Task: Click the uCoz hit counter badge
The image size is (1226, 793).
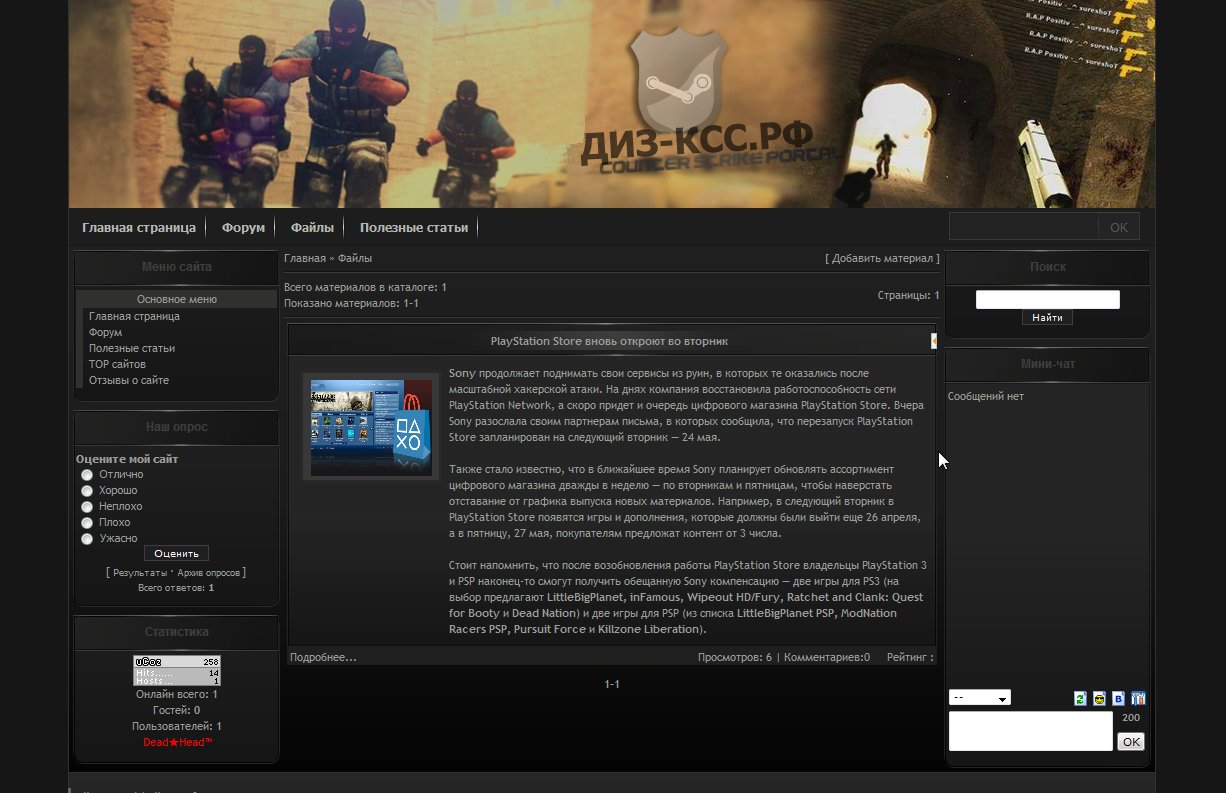Action: 177,671
